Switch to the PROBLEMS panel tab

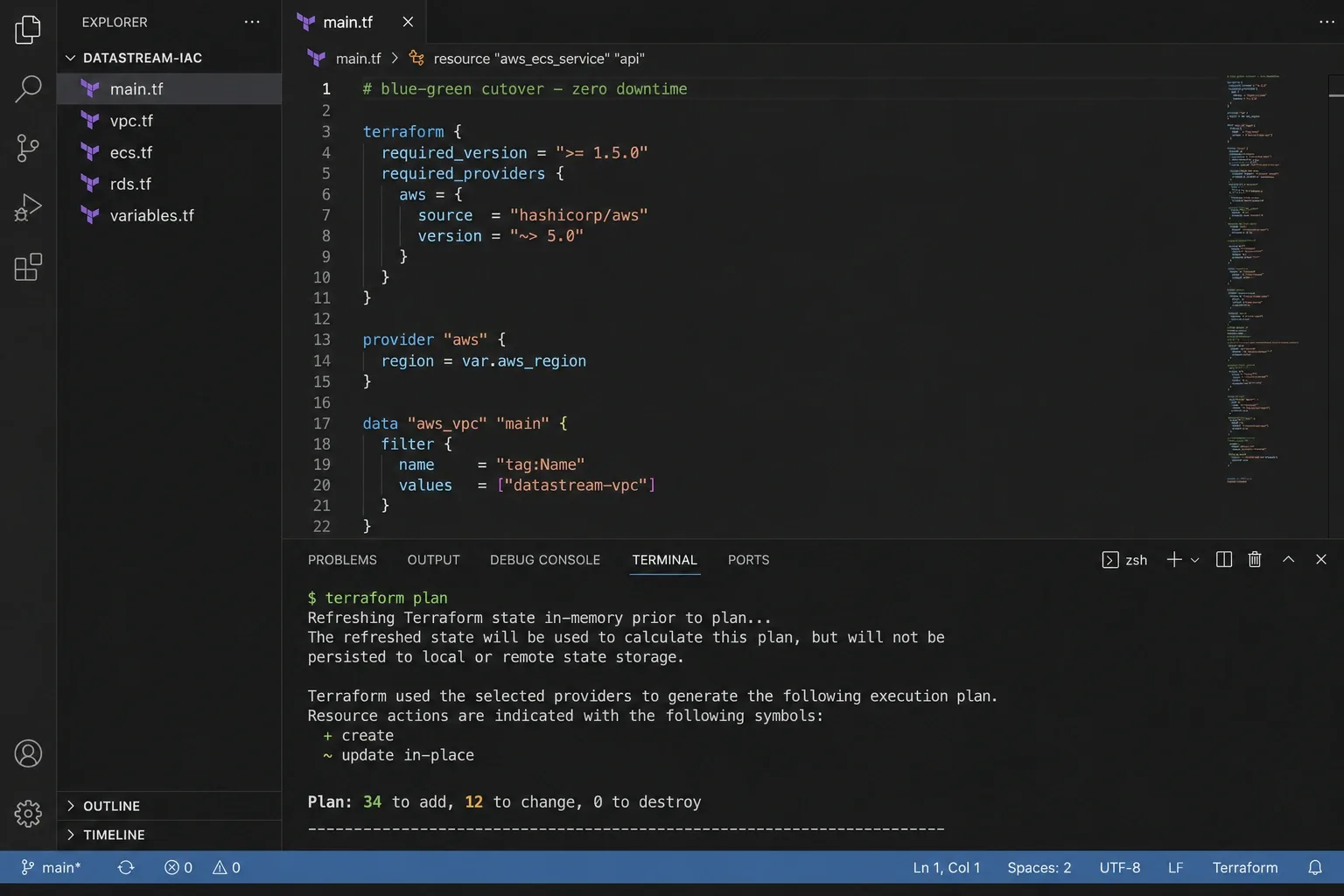pos(342,560)
